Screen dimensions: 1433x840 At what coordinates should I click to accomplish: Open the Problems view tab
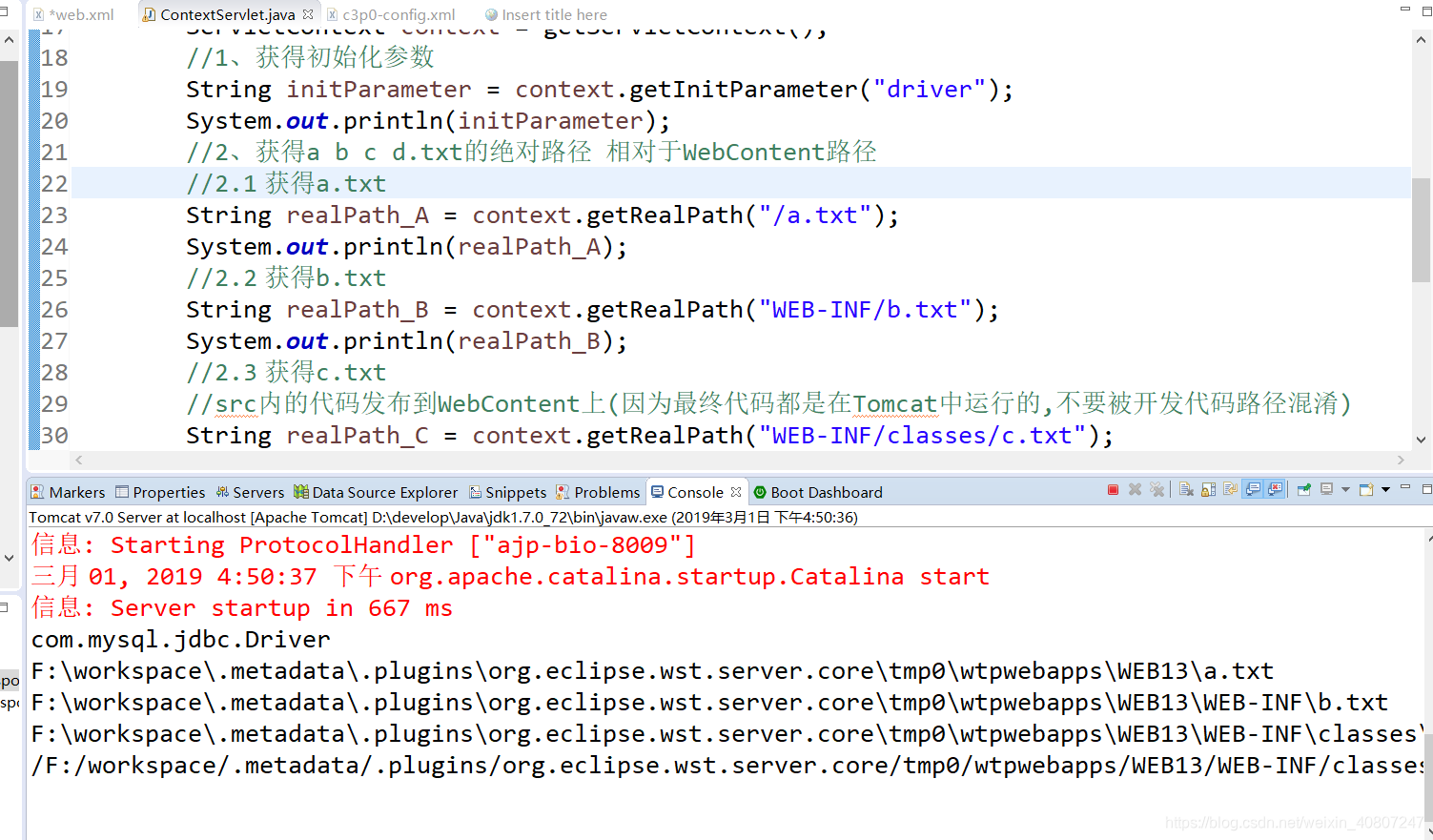point(598,492)
